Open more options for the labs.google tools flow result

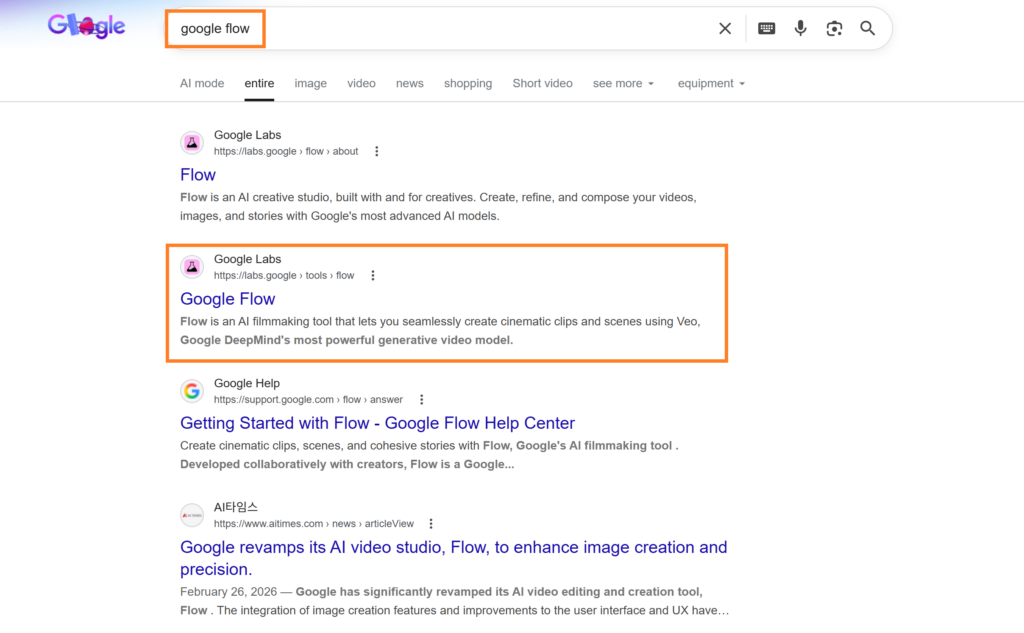(373, 276)
